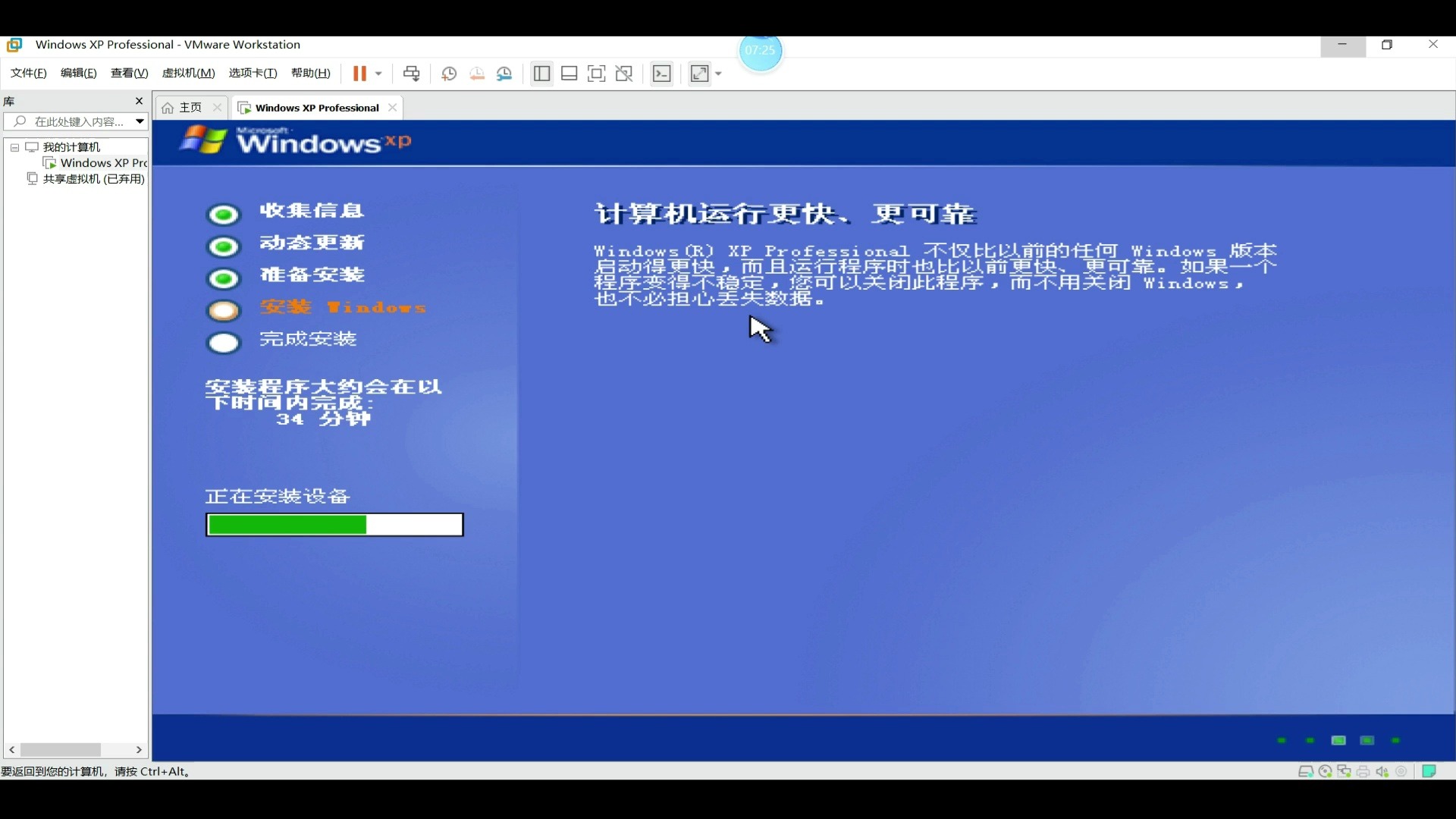Open the 虚拟机(M) menu
1456x819 pixels.
click(189, 73)
